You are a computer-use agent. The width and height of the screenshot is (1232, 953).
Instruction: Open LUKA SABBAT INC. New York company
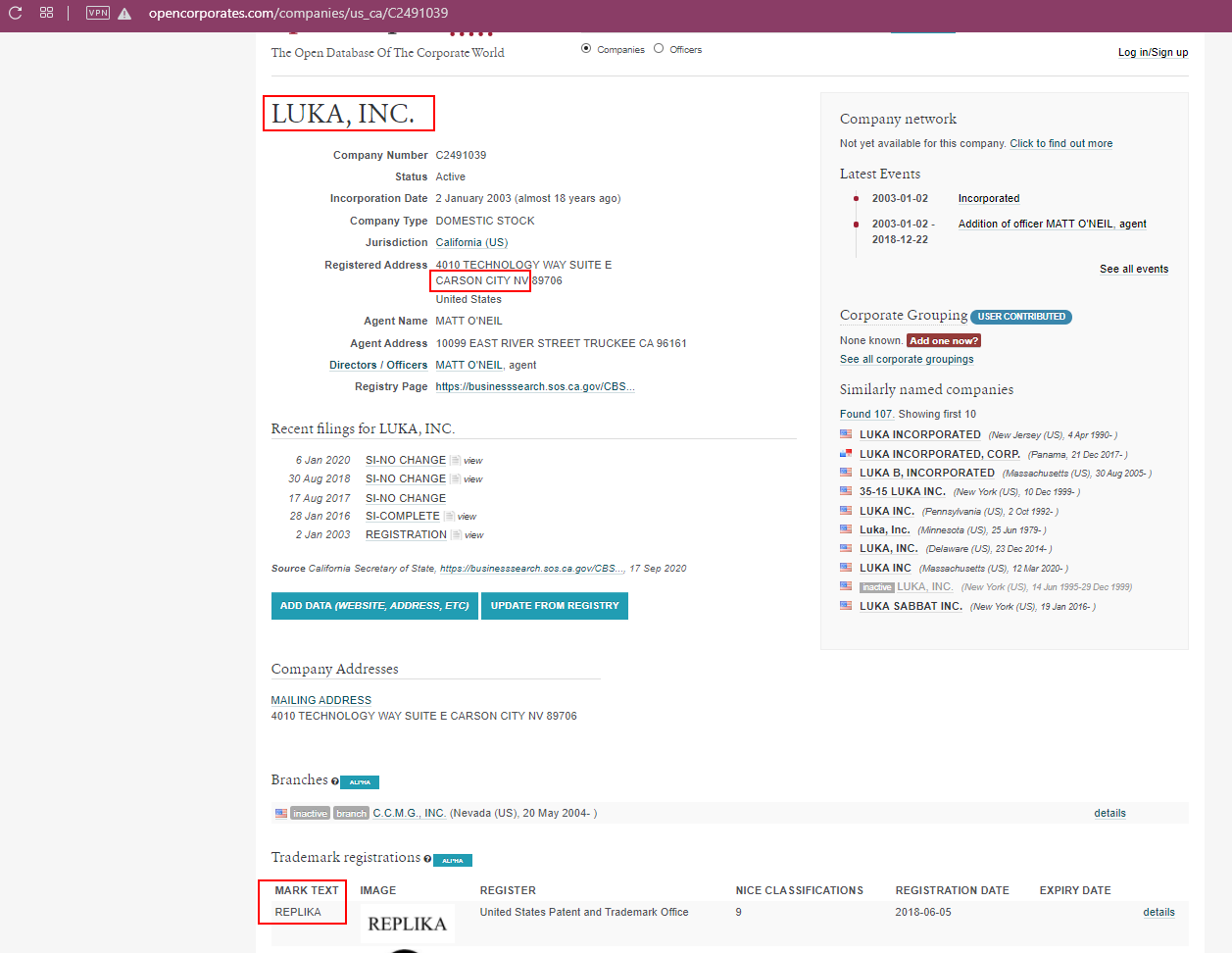[x=912, y=607]
